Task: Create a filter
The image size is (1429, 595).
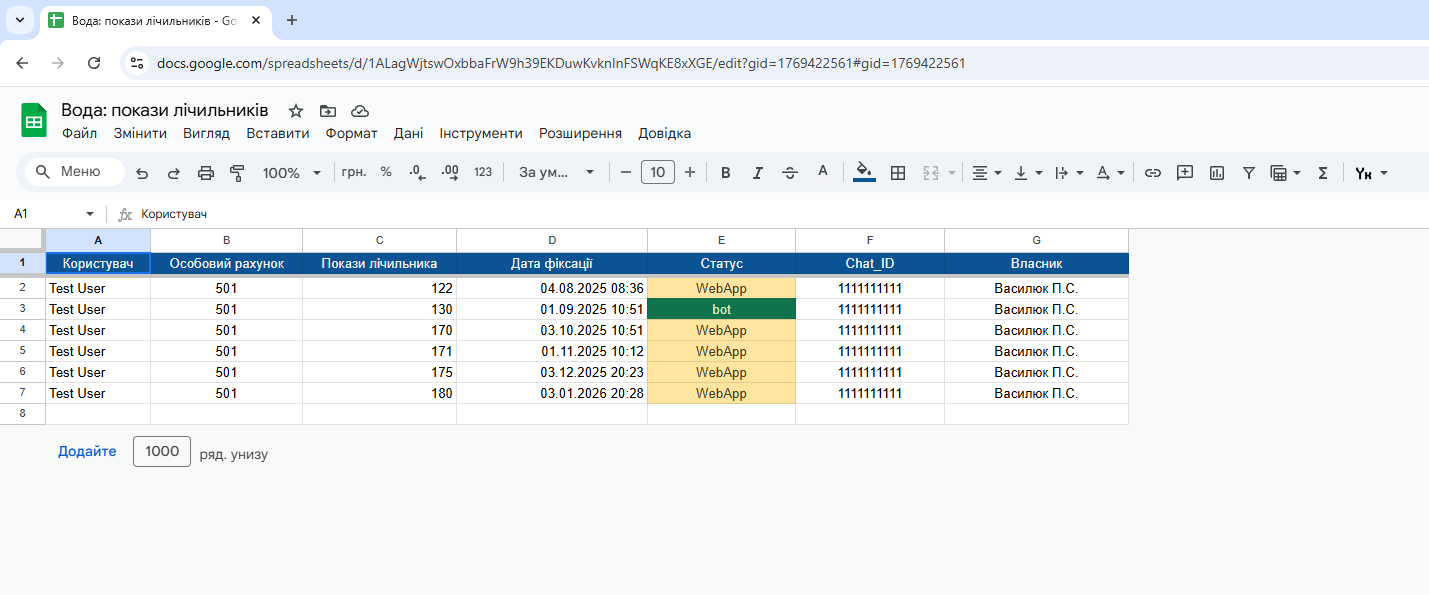Action: click(1248, 172)
